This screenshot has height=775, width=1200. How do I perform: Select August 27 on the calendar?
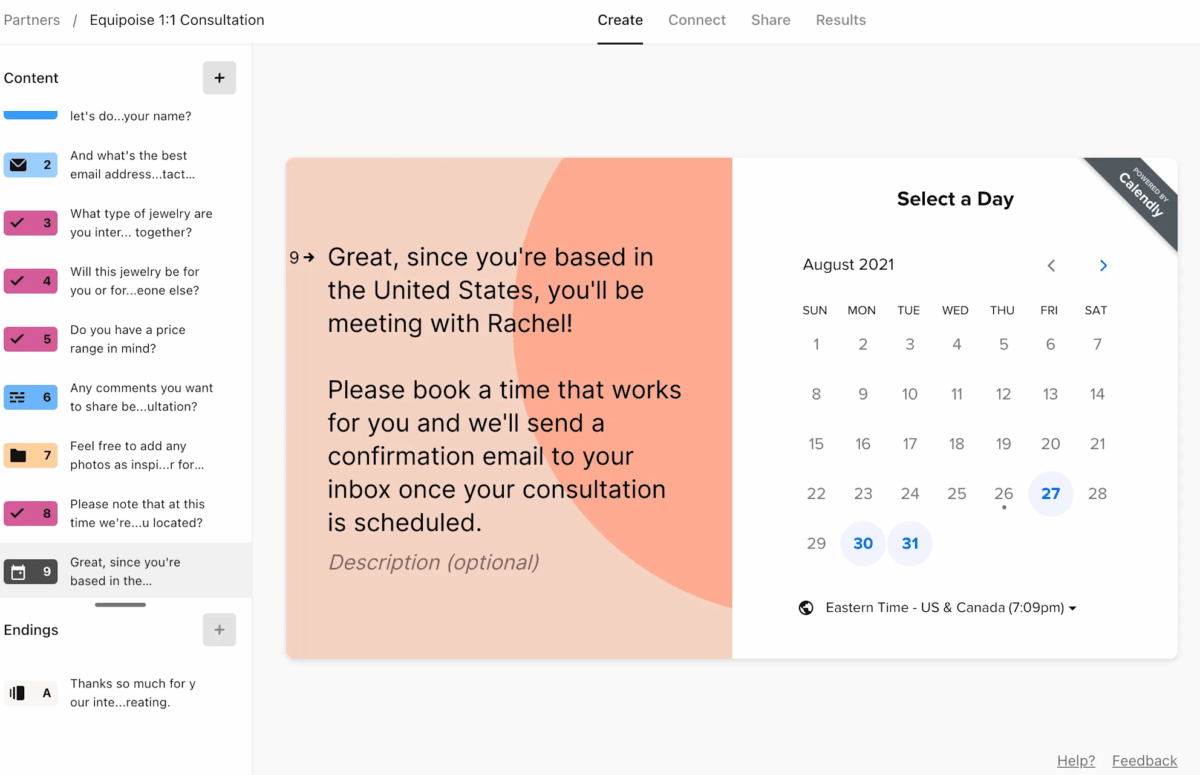[1050, 493]
